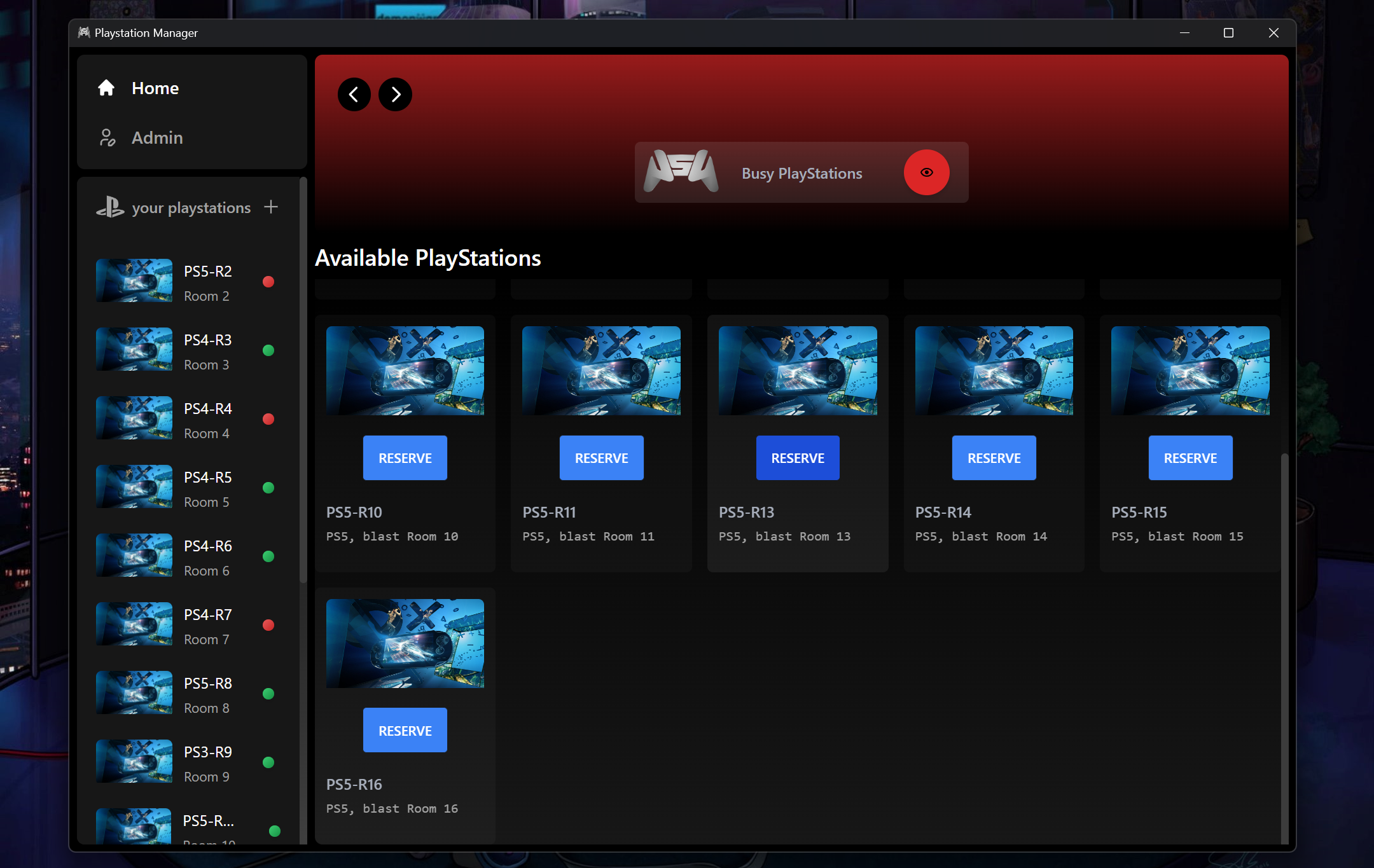
Task: Click the right carousel arrow on the banner
Action: point(395,94)
